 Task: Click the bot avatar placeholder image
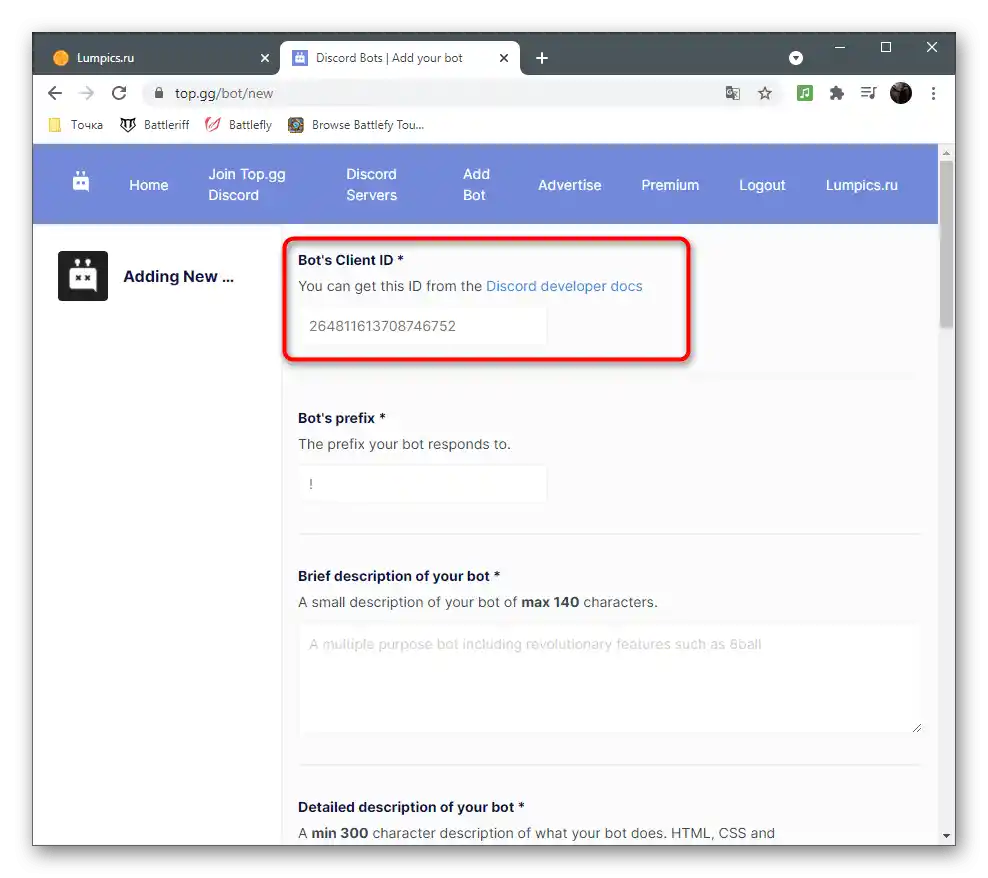click(x=83, y=276)
